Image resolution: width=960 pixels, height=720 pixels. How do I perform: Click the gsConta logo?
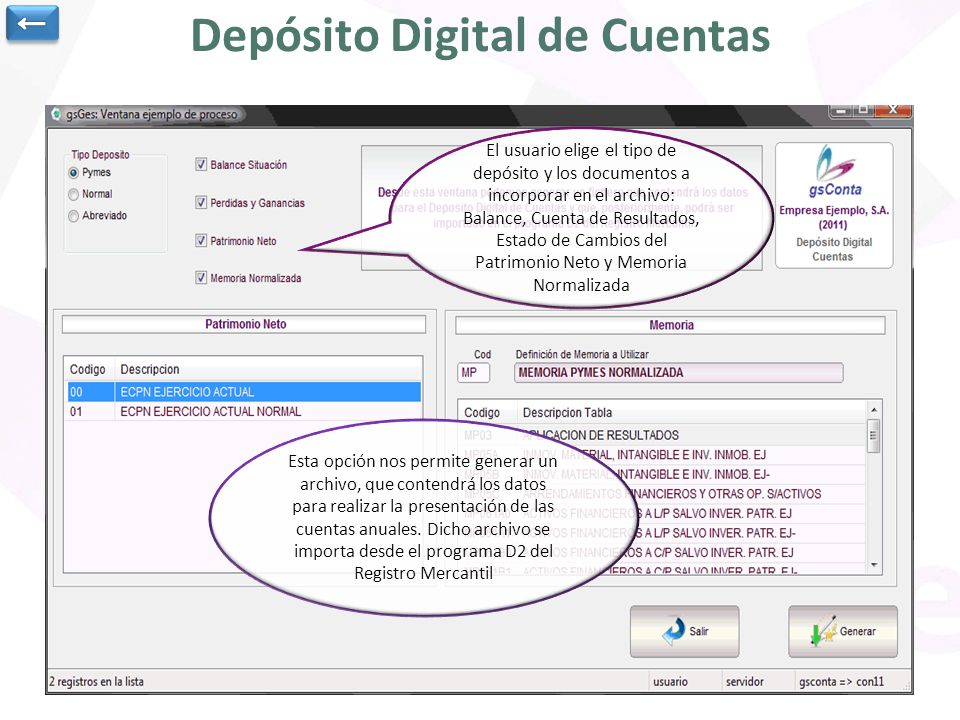tap(834, 171)
